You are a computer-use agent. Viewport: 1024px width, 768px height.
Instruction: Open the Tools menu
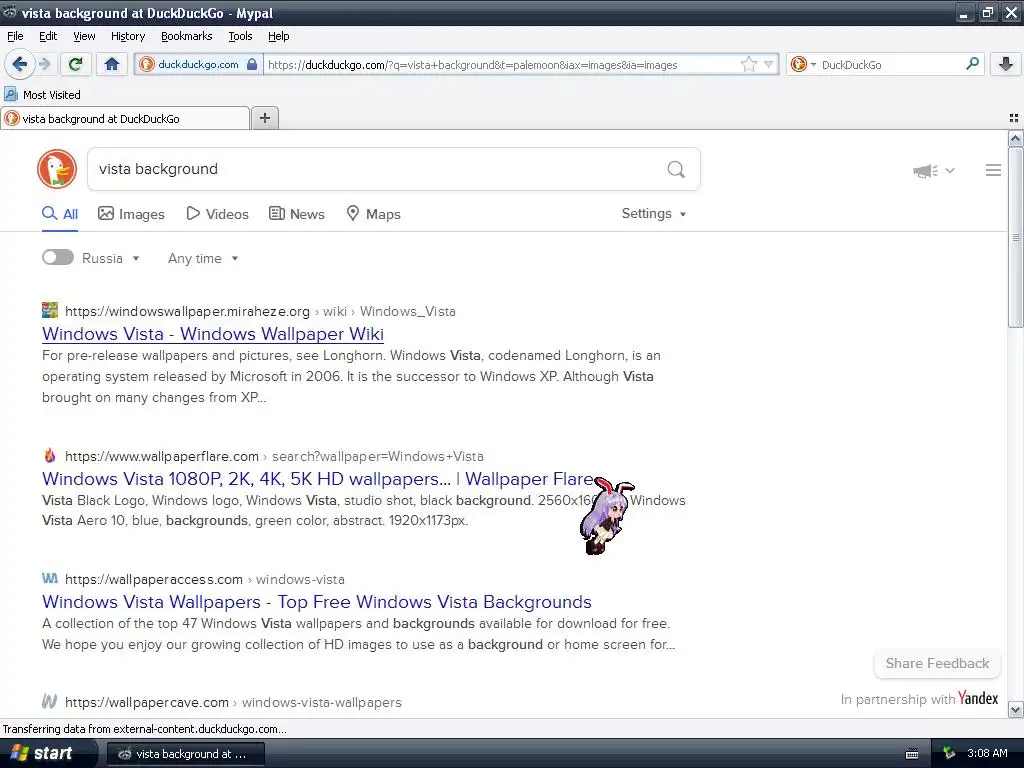[x=240, y=37]
